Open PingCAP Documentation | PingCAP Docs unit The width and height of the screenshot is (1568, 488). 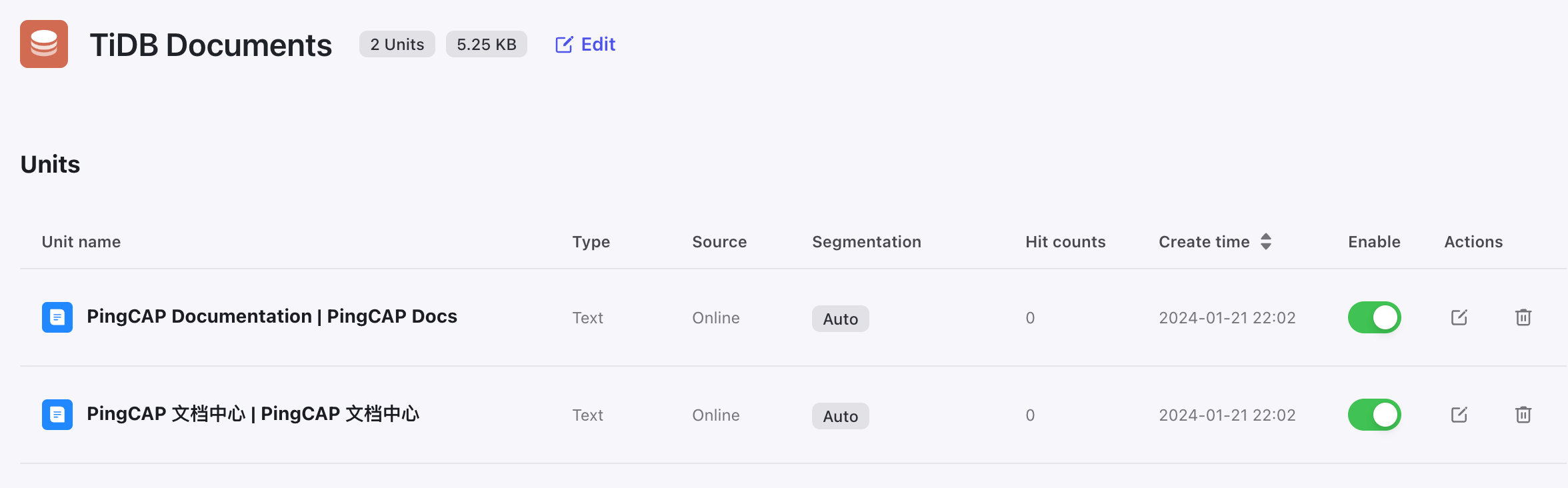[x=272, y=316]
